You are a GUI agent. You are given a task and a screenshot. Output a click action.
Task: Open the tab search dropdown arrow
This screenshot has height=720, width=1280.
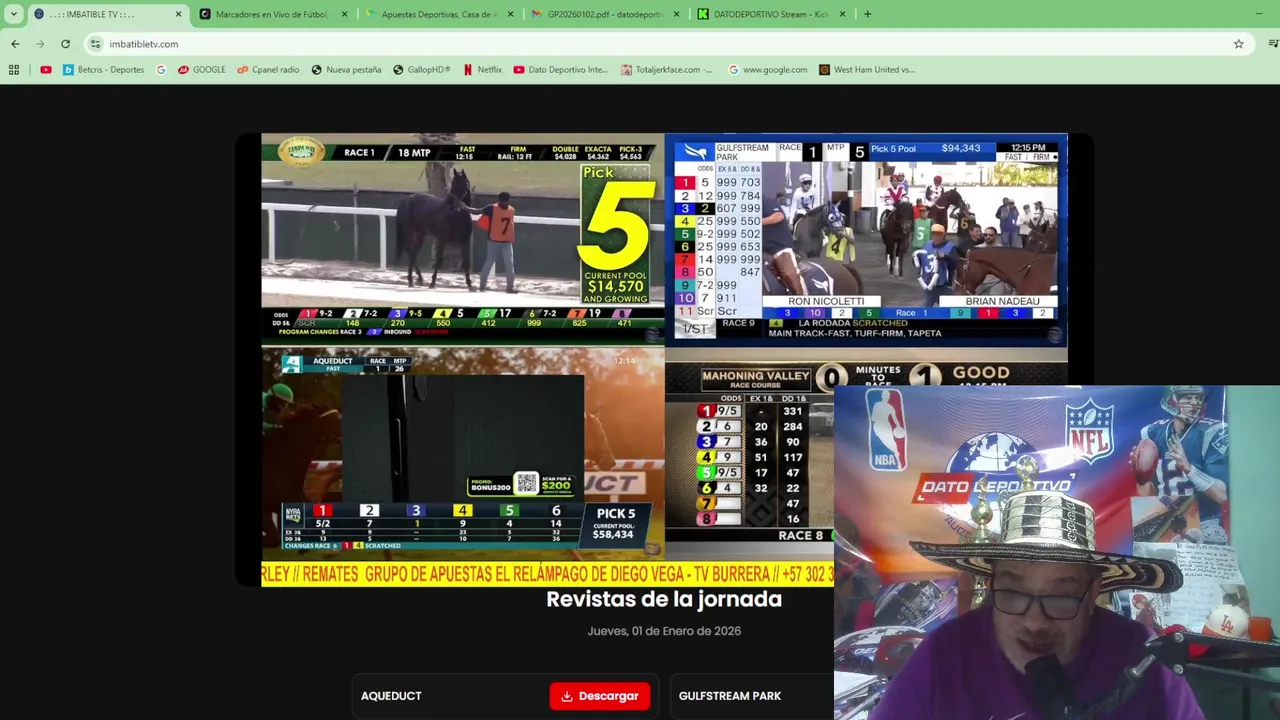pos(13,14)
